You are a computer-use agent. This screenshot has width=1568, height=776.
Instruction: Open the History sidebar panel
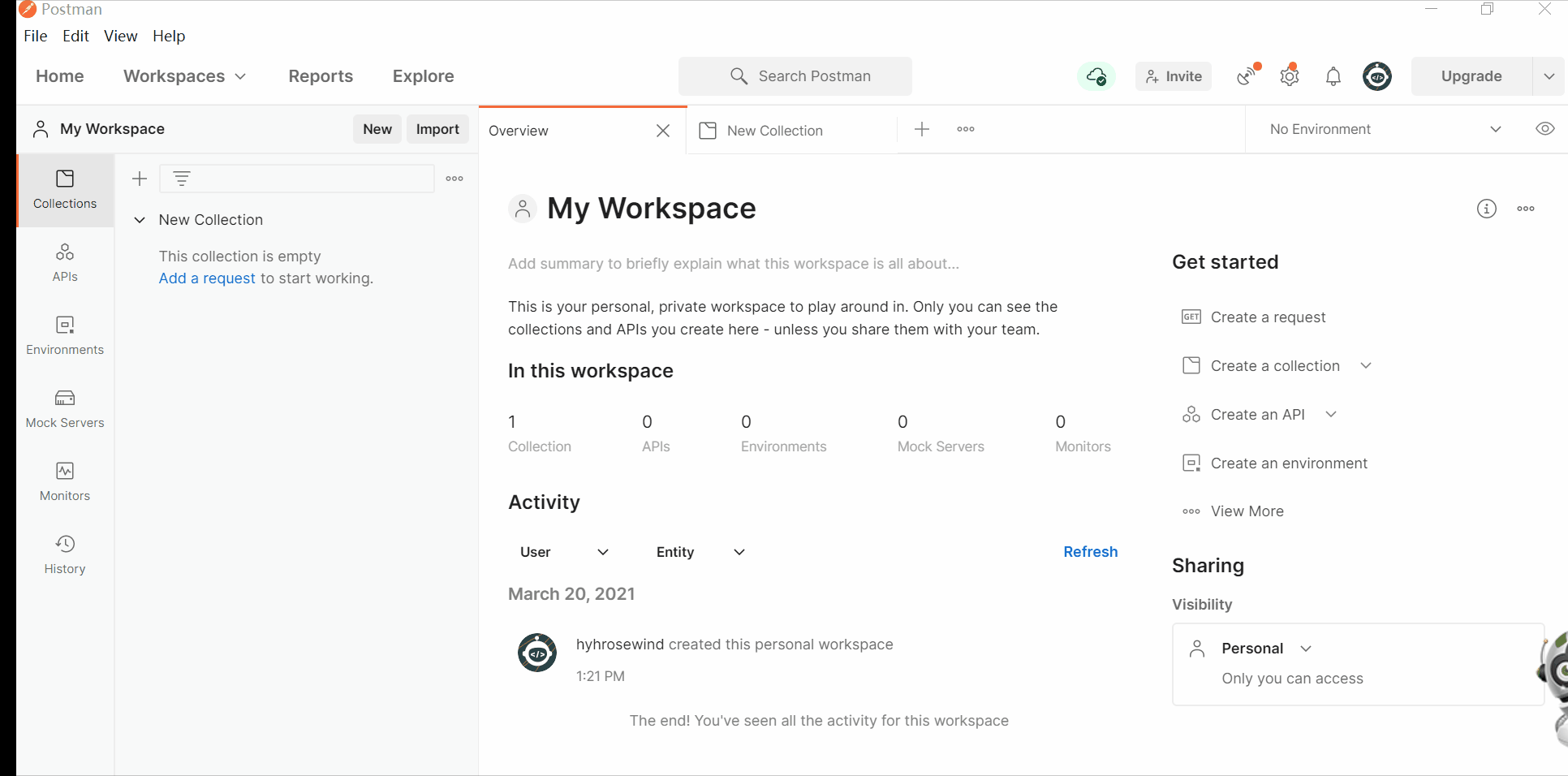[65, 555]
